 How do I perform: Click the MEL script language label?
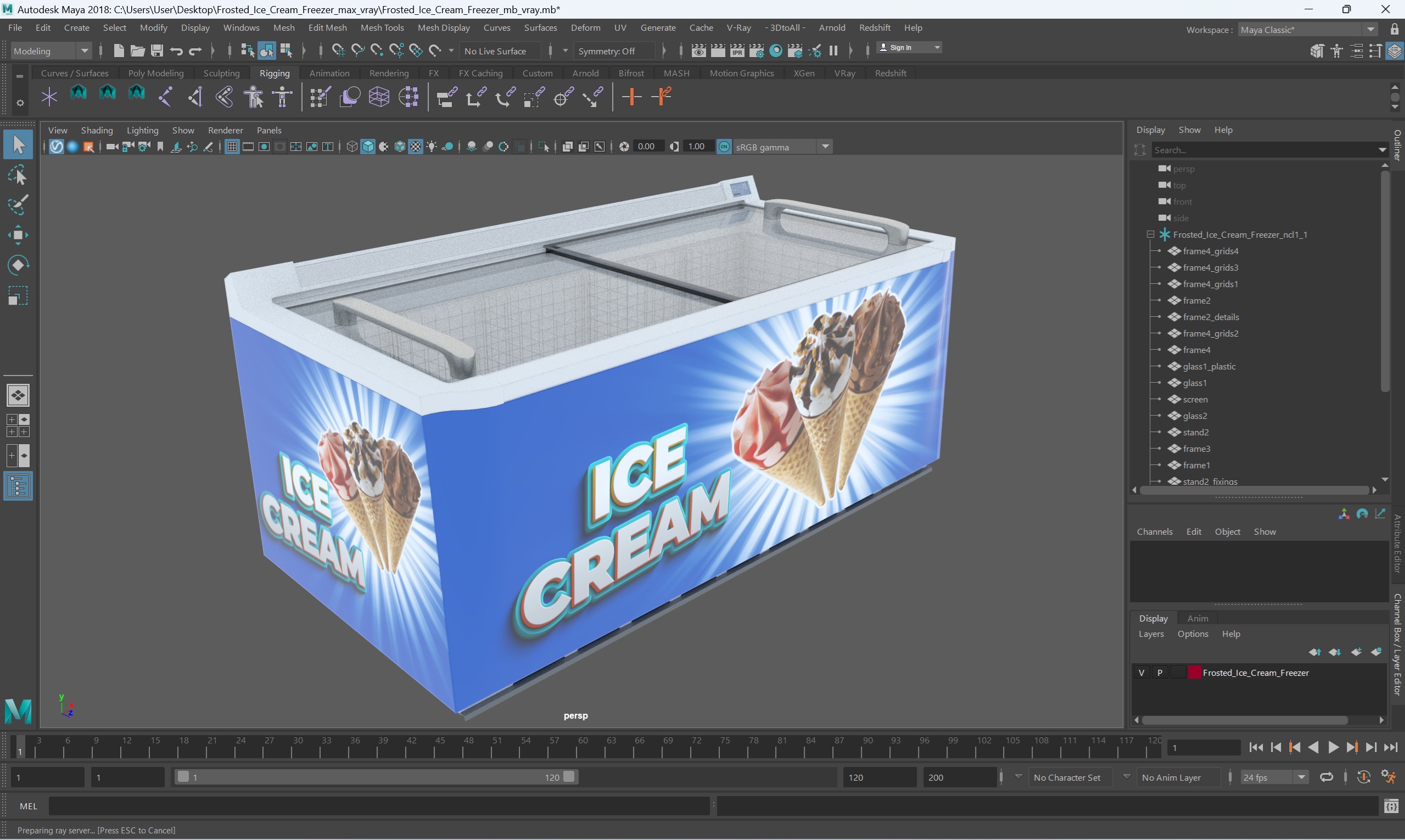coord(29,806)
